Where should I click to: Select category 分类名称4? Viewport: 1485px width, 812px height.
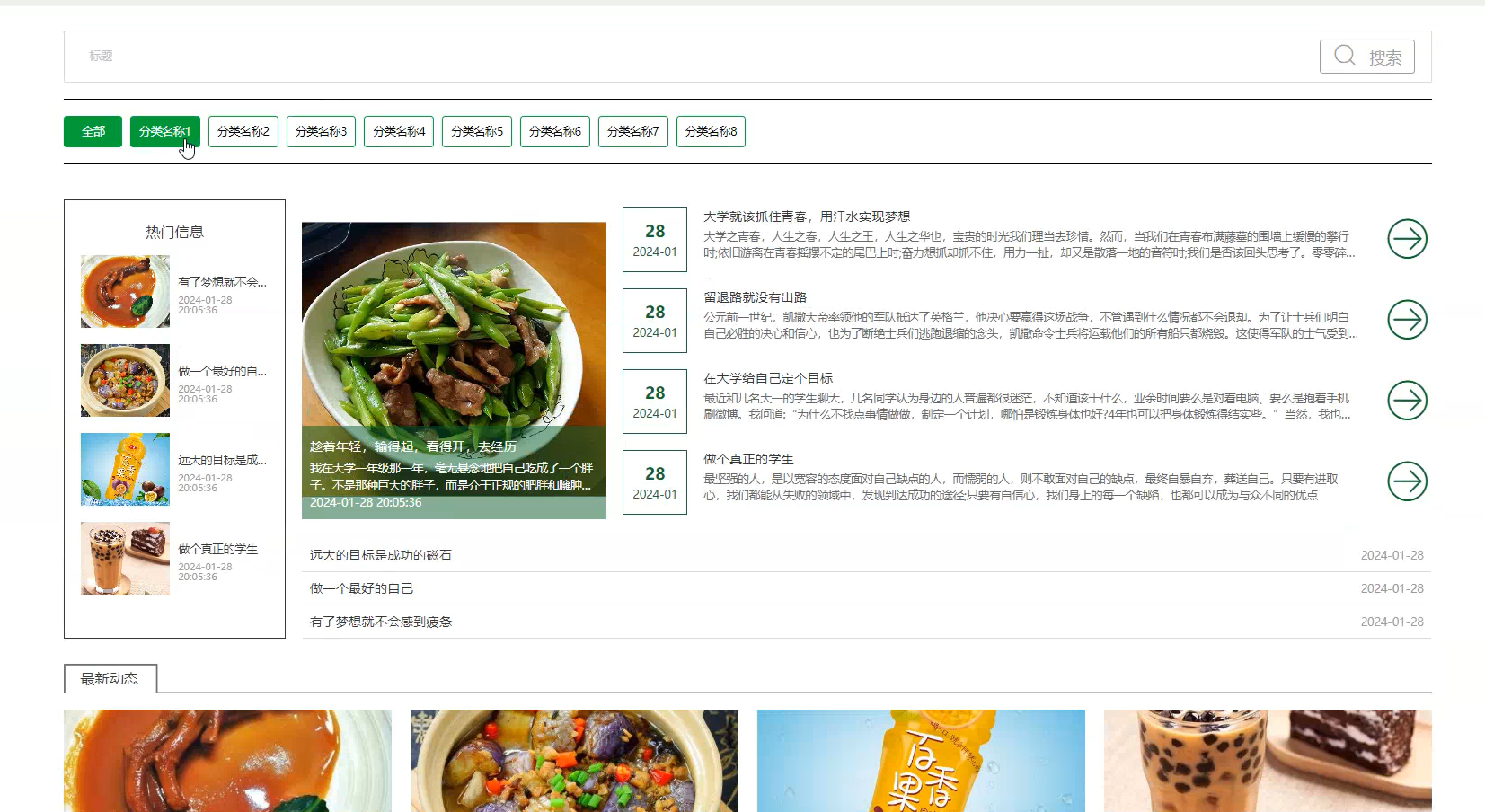coord(399,131)
